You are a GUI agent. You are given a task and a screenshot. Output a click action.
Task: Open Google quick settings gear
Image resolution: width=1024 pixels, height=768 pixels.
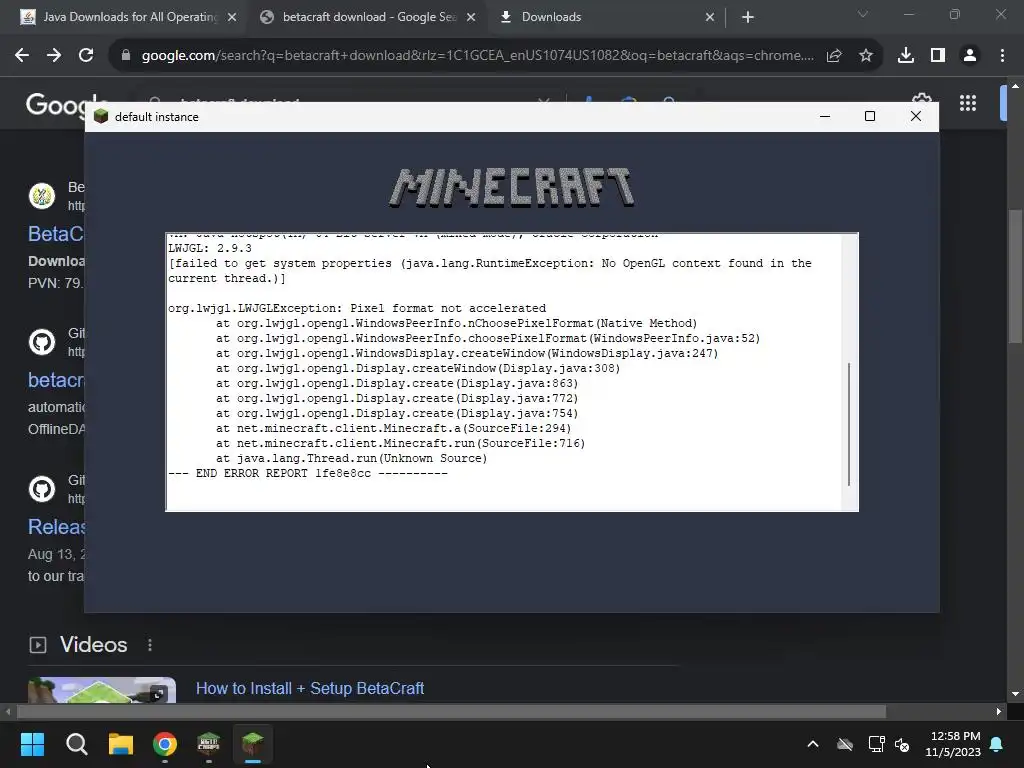(921, 97)
